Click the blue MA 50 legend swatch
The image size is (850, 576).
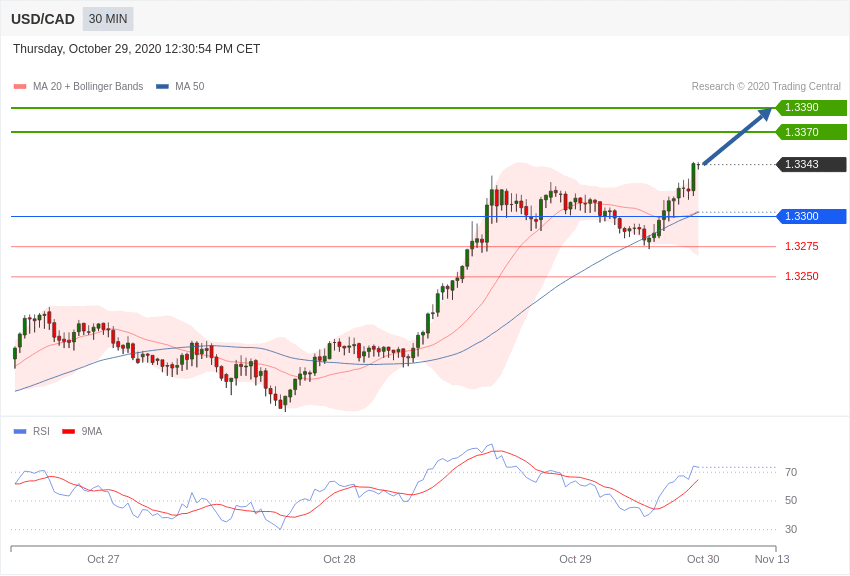coord(162,86)
